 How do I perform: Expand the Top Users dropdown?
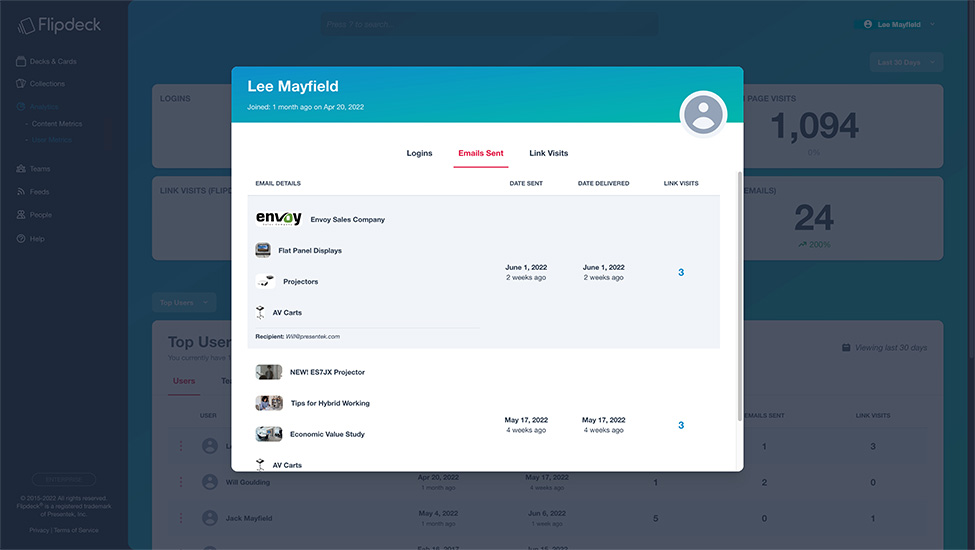pyautogui.click(x=184, y=303)
